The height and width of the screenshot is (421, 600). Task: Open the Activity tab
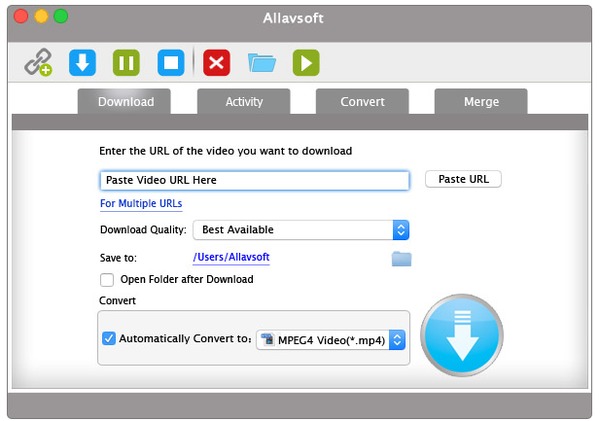(x=244, y=101)
